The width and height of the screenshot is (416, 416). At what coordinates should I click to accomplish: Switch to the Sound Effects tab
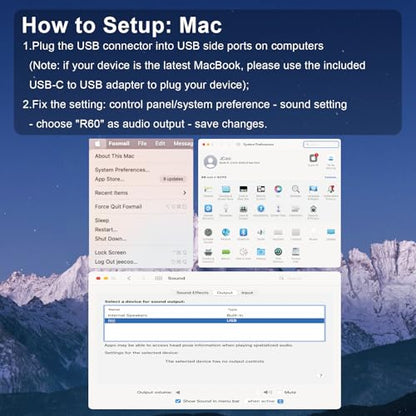point(193,292)
